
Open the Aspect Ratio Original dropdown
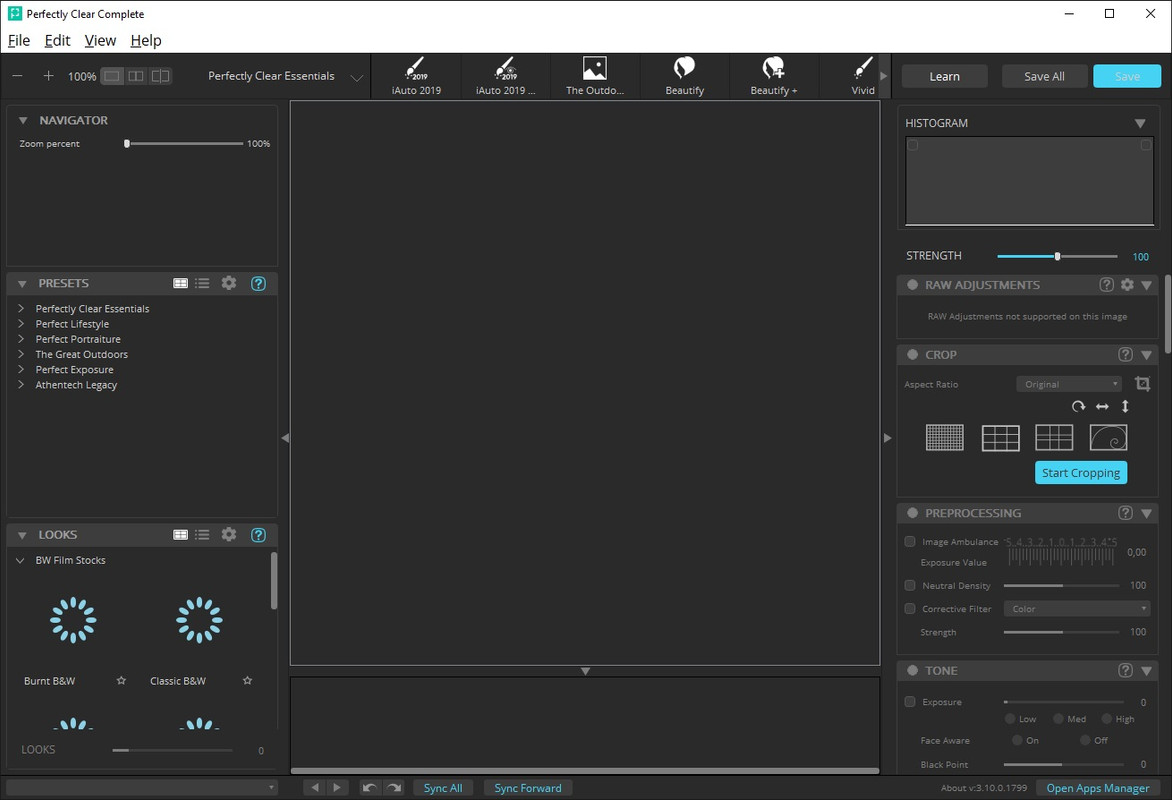(1069, 384)
